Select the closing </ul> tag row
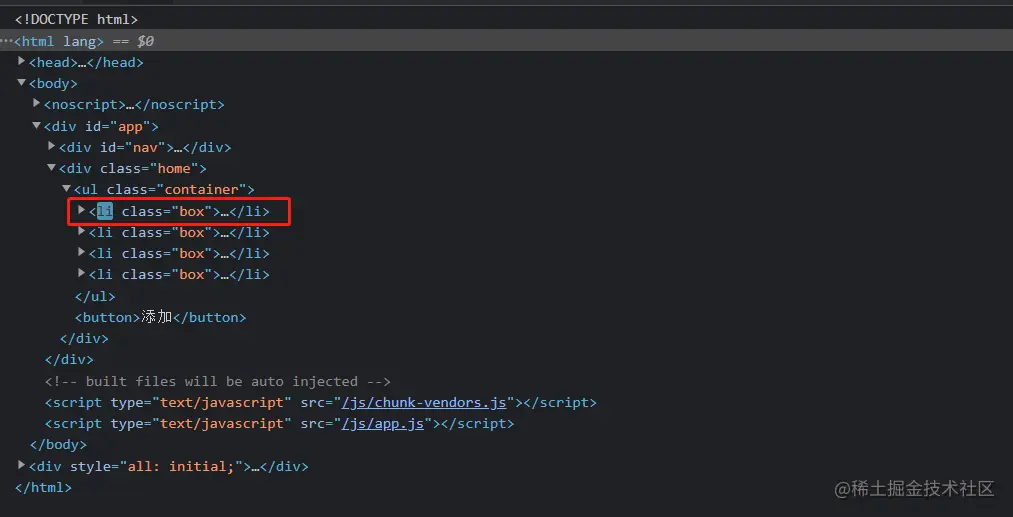 (x=95, y=296)
